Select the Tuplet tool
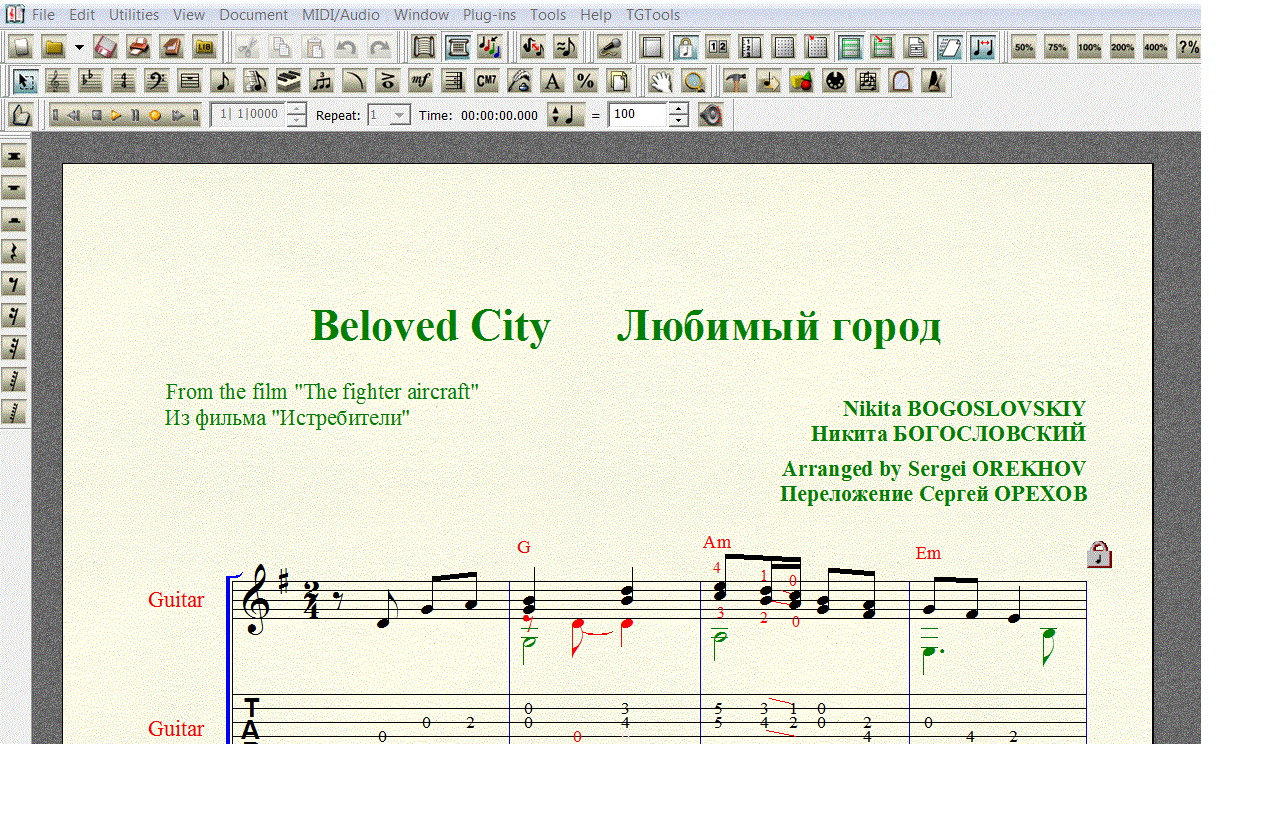 pyautogui.click(x=322, y=81)
